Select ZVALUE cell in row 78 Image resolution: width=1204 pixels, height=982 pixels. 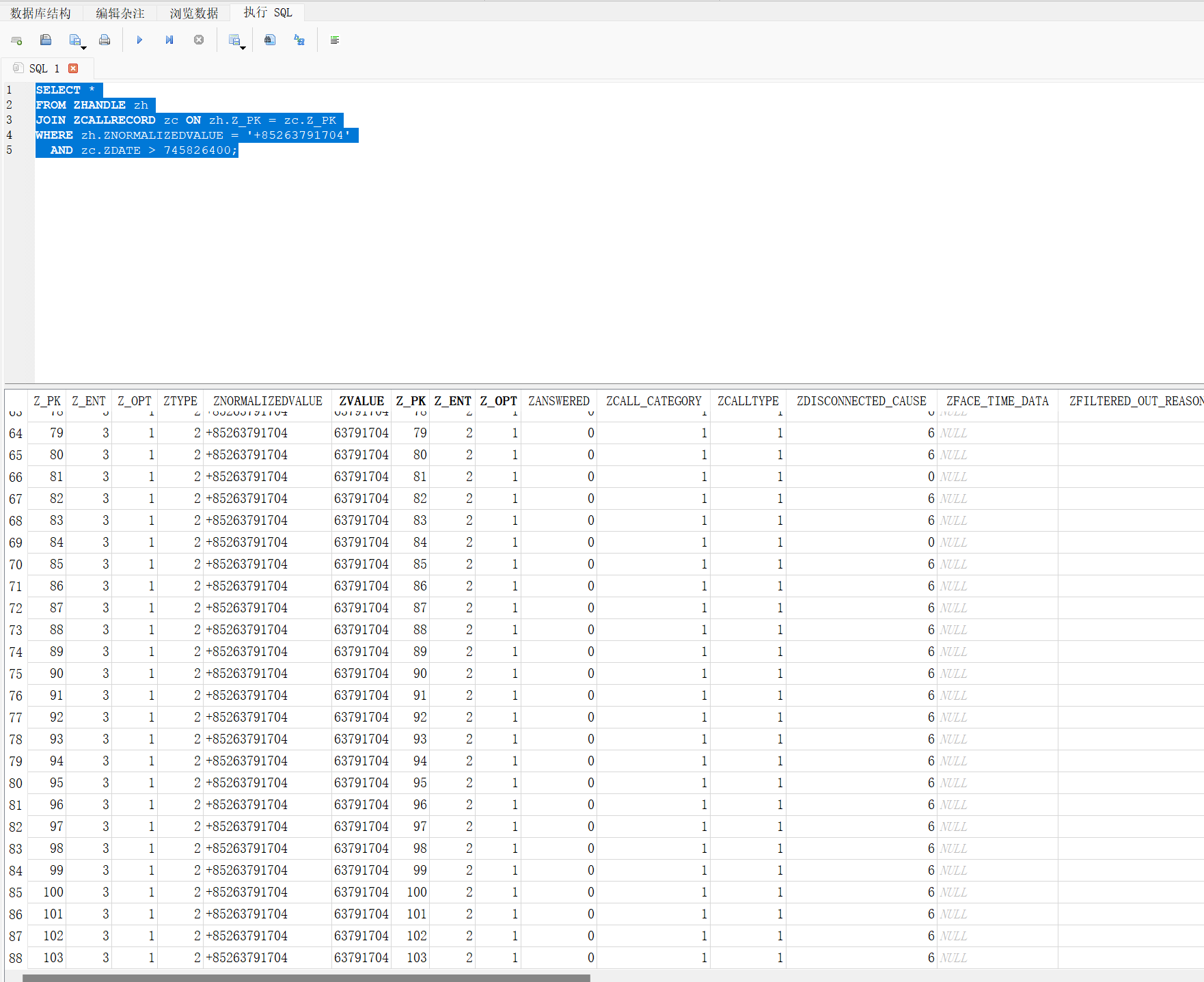(x=361, y=739)
